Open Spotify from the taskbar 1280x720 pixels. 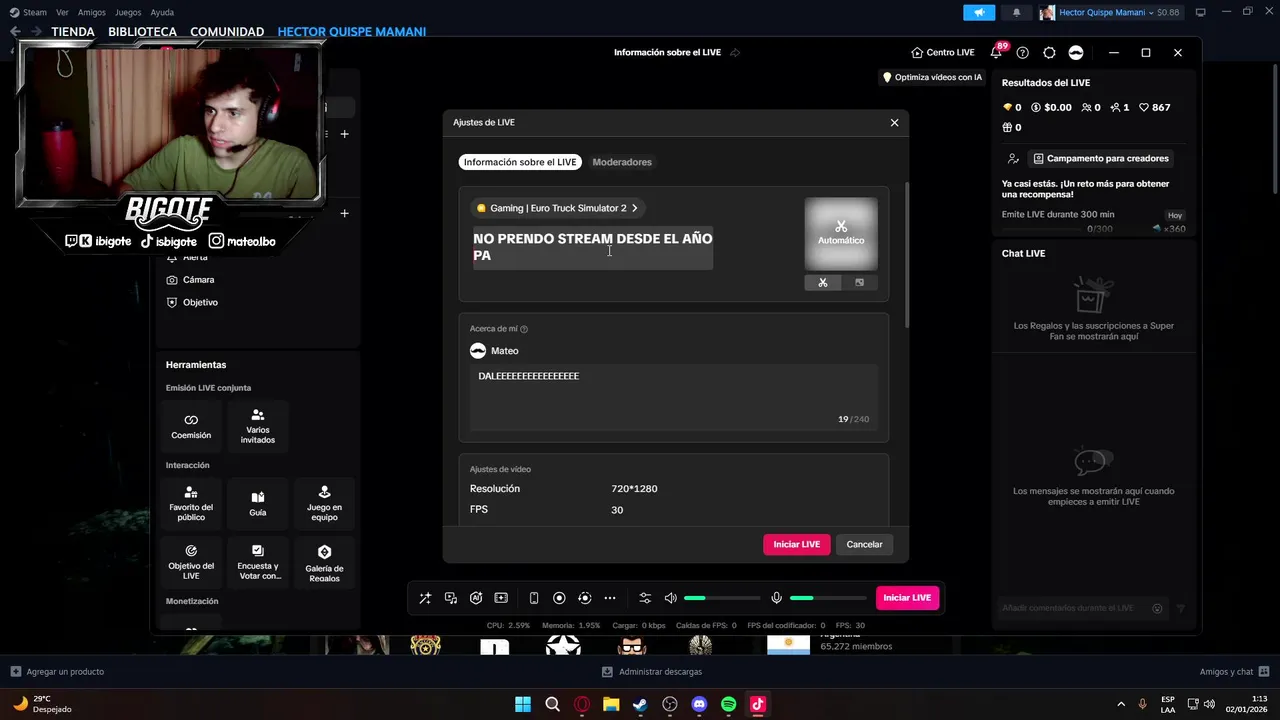pos(728,704)
